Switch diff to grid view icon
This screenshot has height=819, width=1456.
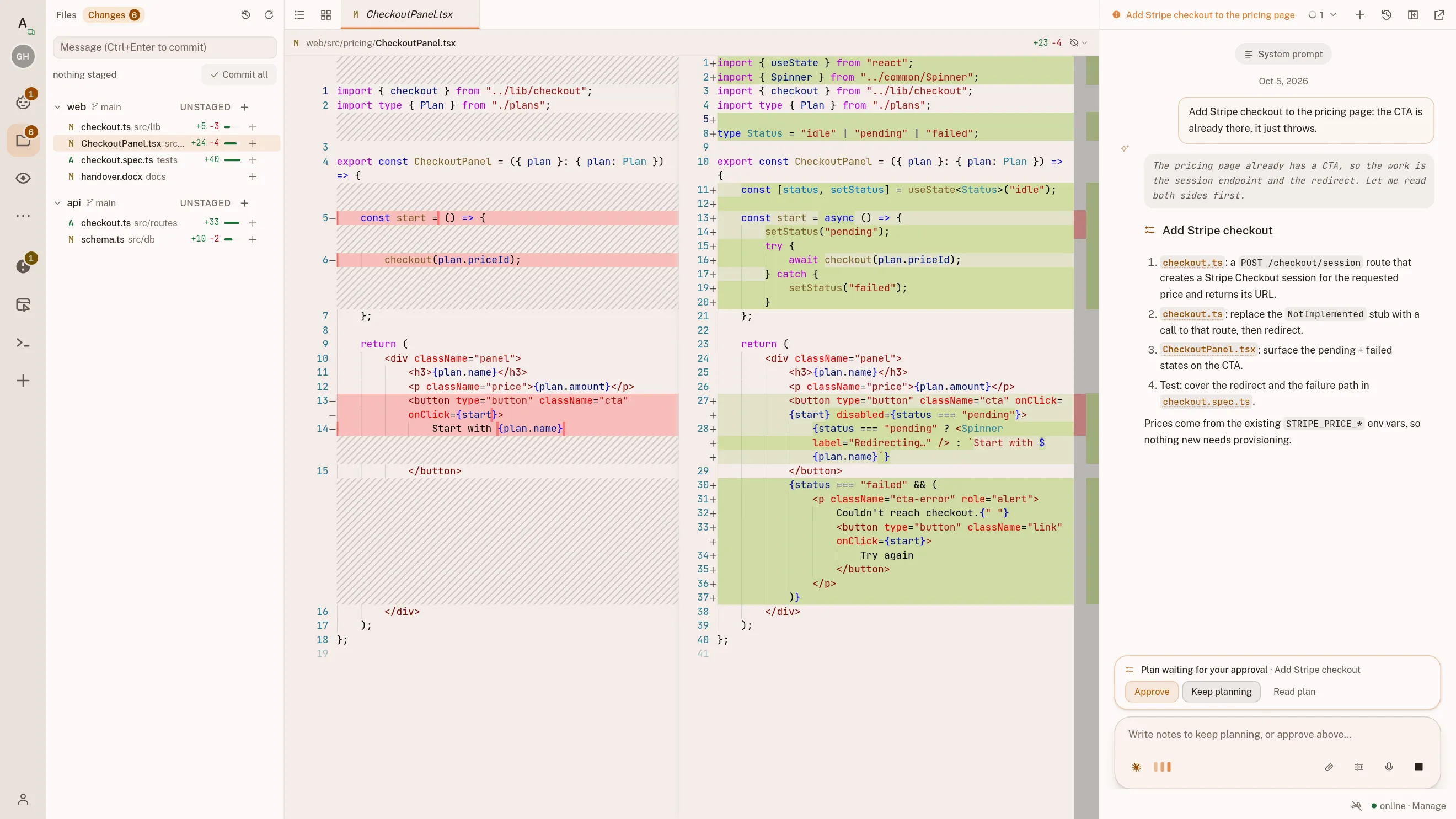pyautogui.click(x=325, y=15)
